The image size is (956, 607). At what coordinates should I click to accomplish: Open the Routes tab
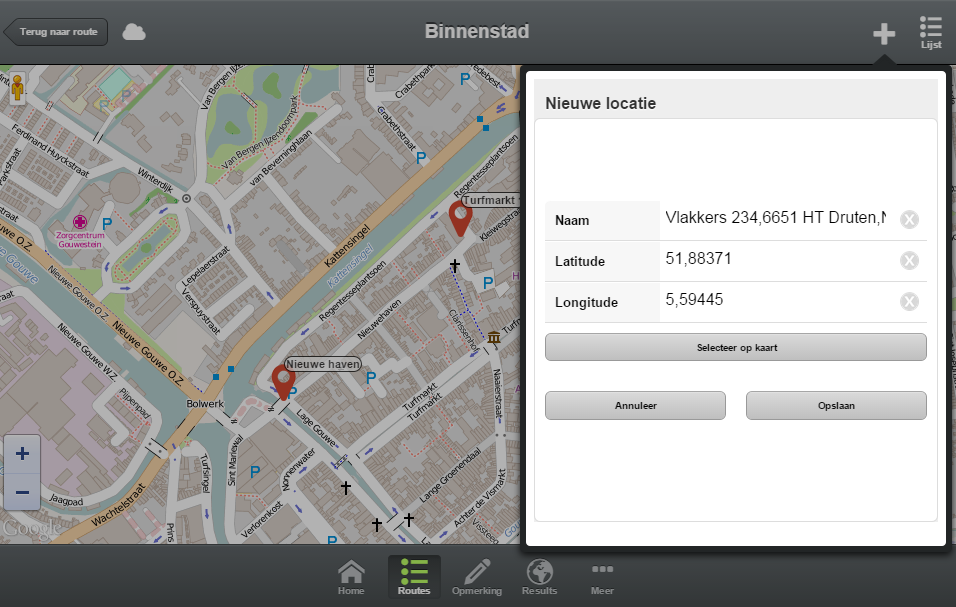coord(414,577)
